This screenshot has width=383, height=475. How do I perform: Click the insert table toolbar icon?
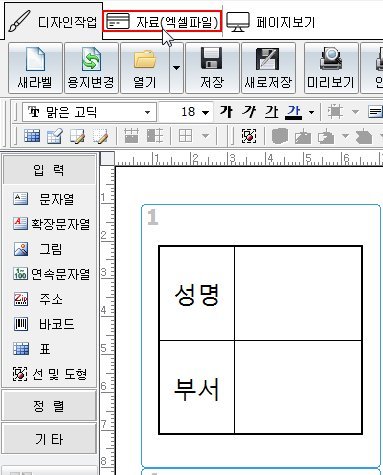[32, 136]
